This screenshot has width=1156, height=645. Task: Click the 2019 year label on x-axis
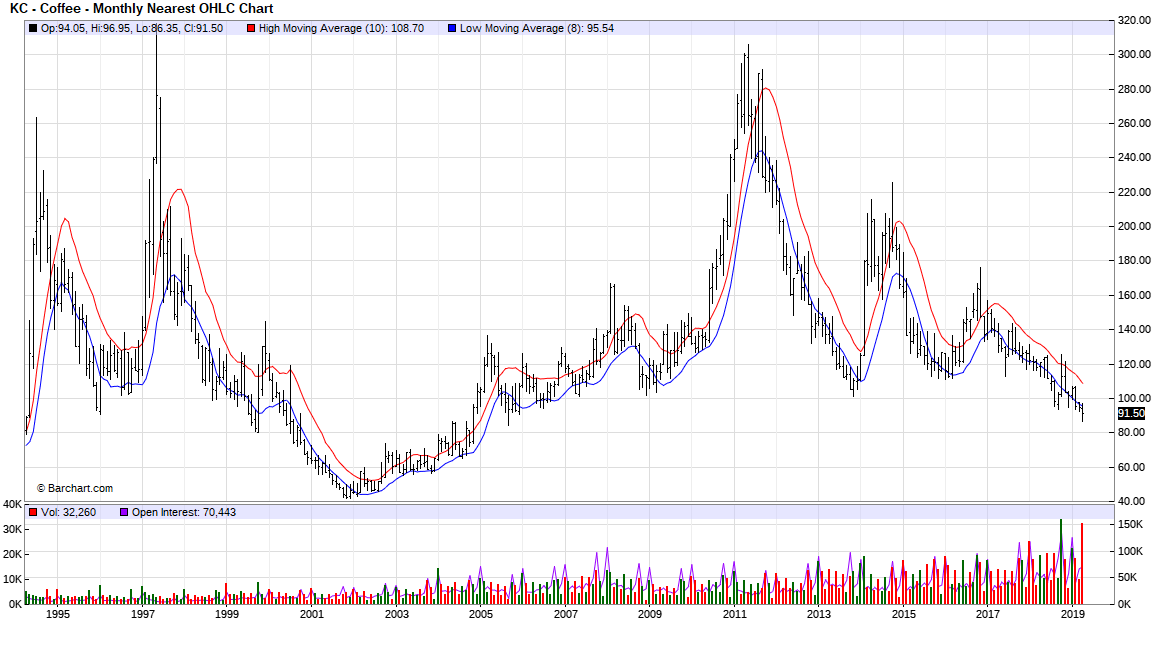coord(1073,615)
